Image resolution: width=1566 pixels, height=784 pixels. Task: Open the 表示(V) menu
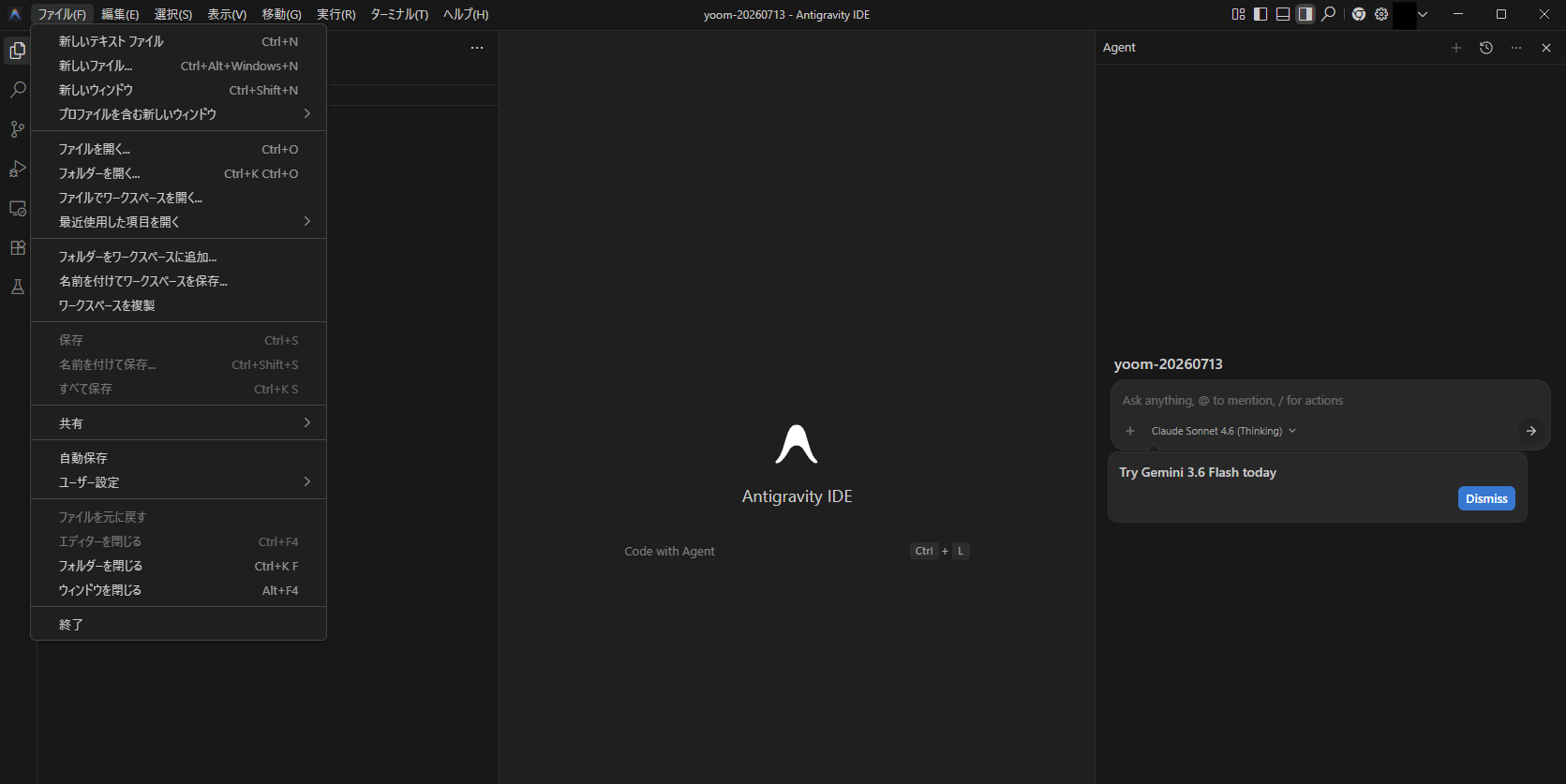click(227, 14)
